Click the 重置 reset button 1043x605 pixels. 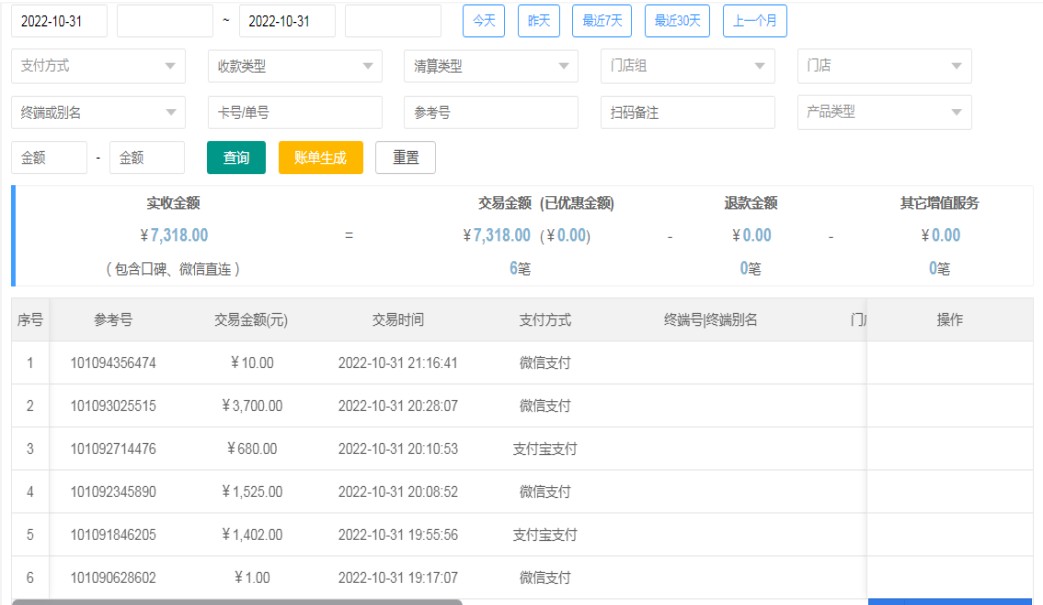pos(405,158)
